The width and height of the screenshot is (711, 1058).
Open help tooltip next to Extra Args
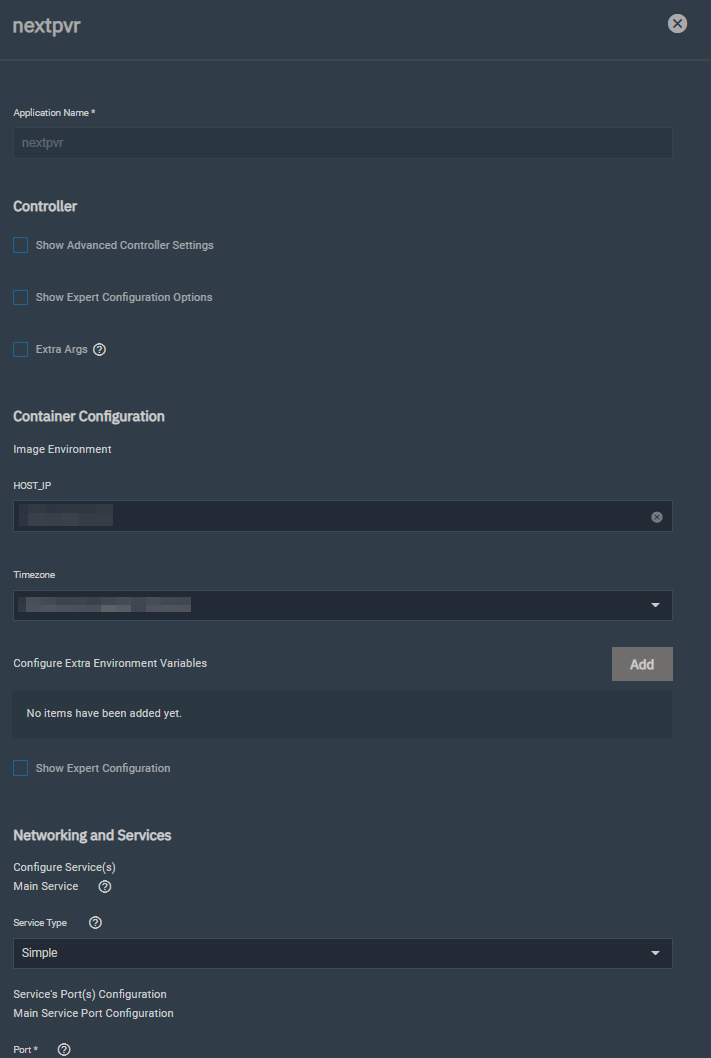[99, 350]
